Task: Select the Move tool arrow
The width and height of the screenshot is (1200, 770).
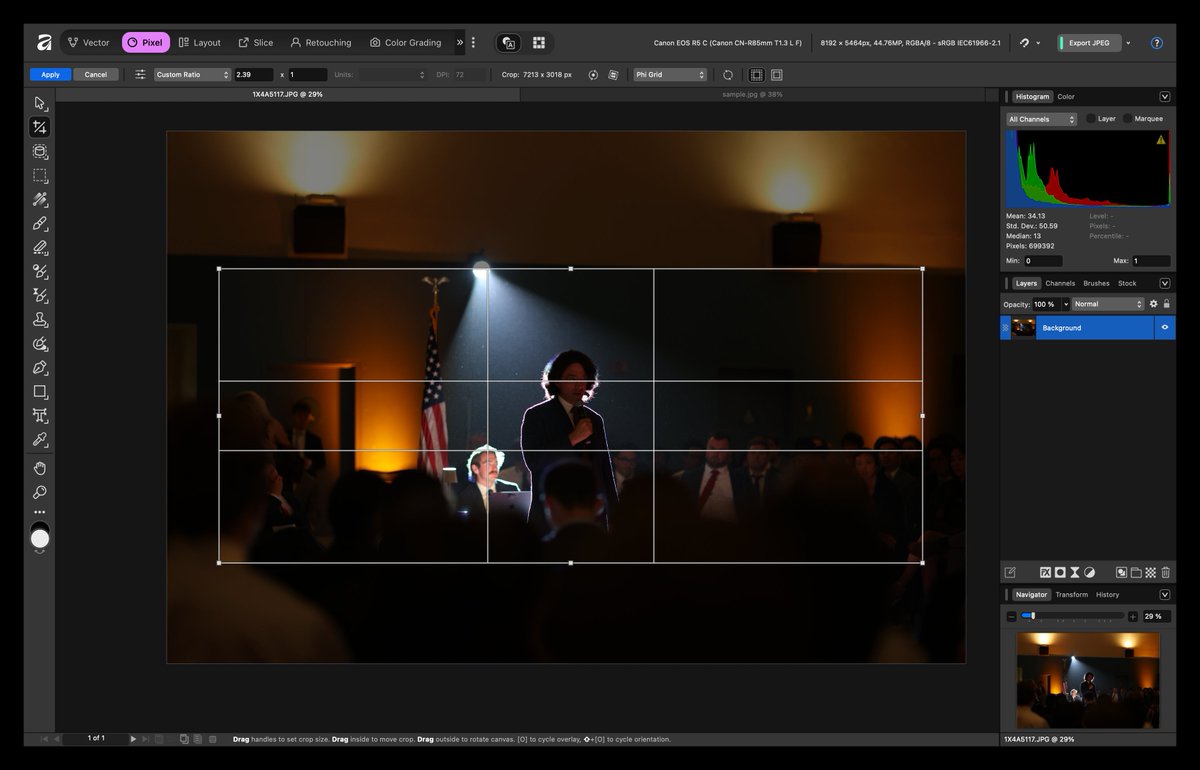Action: (40, 103)
